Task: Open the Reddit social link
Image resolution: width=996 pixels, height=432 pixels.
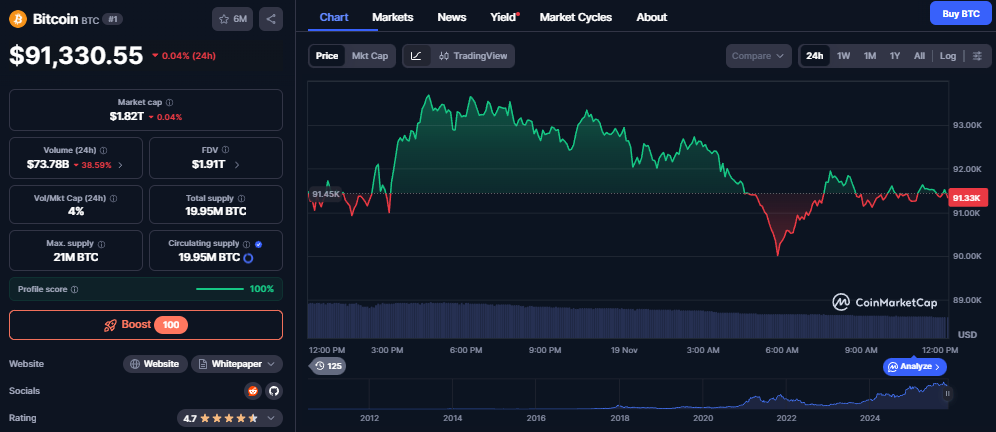Action: [x=253, y=391]
